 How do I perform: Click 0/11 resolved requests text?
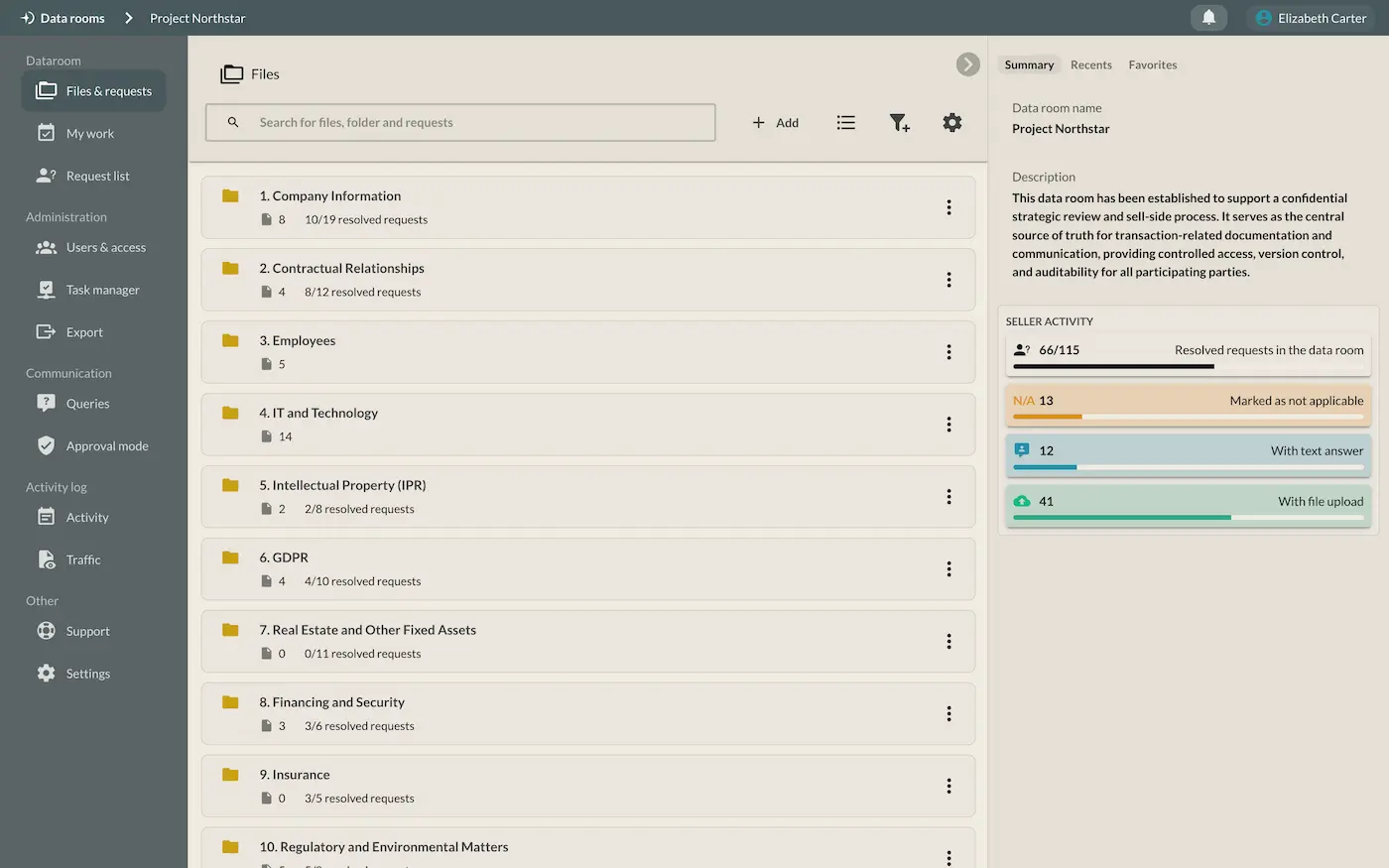tap(362, 654)
